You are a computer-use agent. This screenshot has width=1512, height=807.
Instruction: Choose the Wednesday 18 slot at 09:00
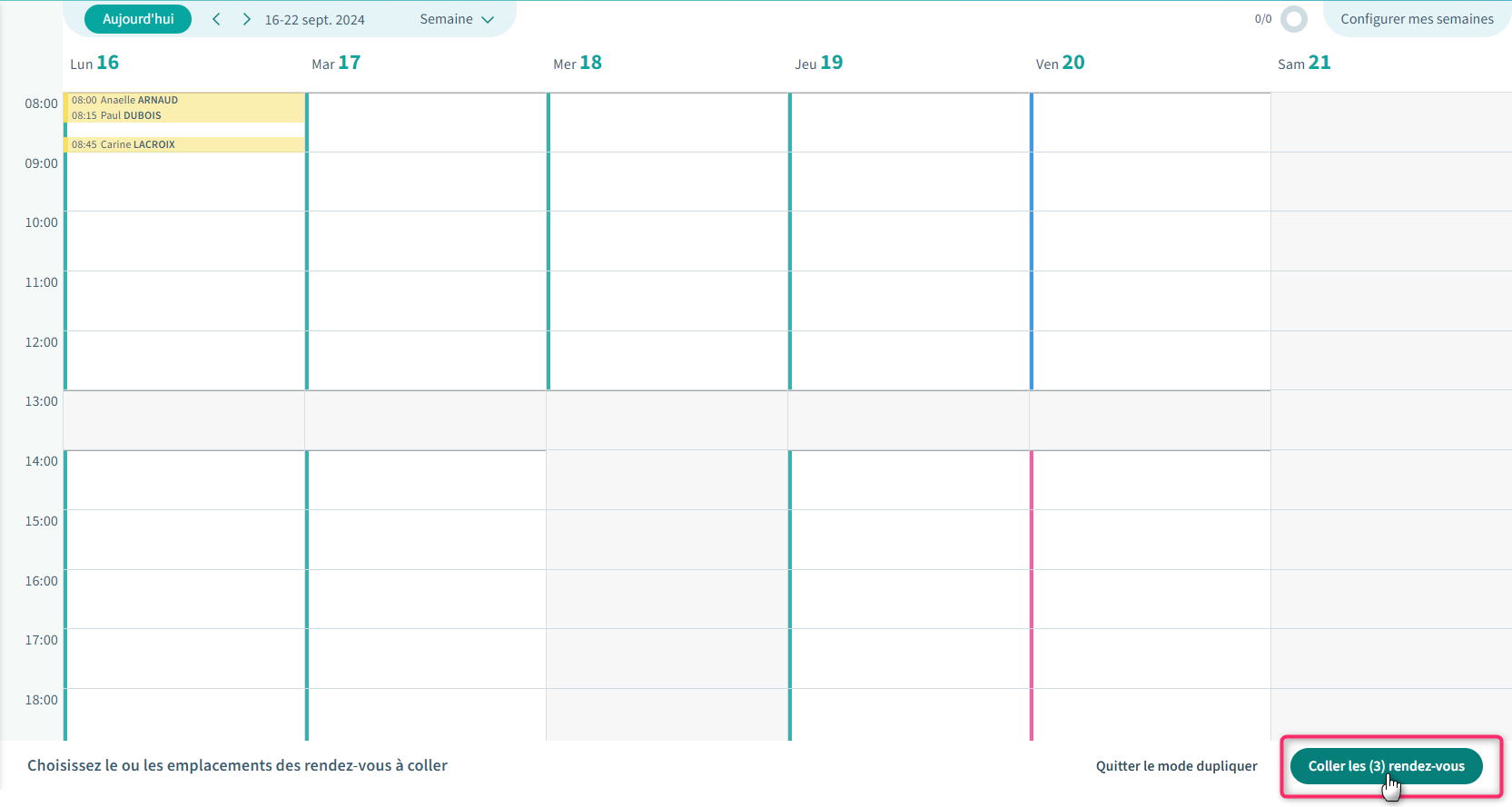(x=667, y=182)
